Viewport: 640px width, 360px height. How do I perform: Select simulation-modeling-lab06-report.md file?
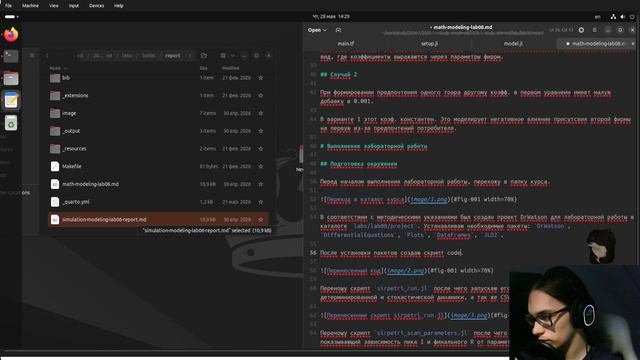click(x=158, y=220)
